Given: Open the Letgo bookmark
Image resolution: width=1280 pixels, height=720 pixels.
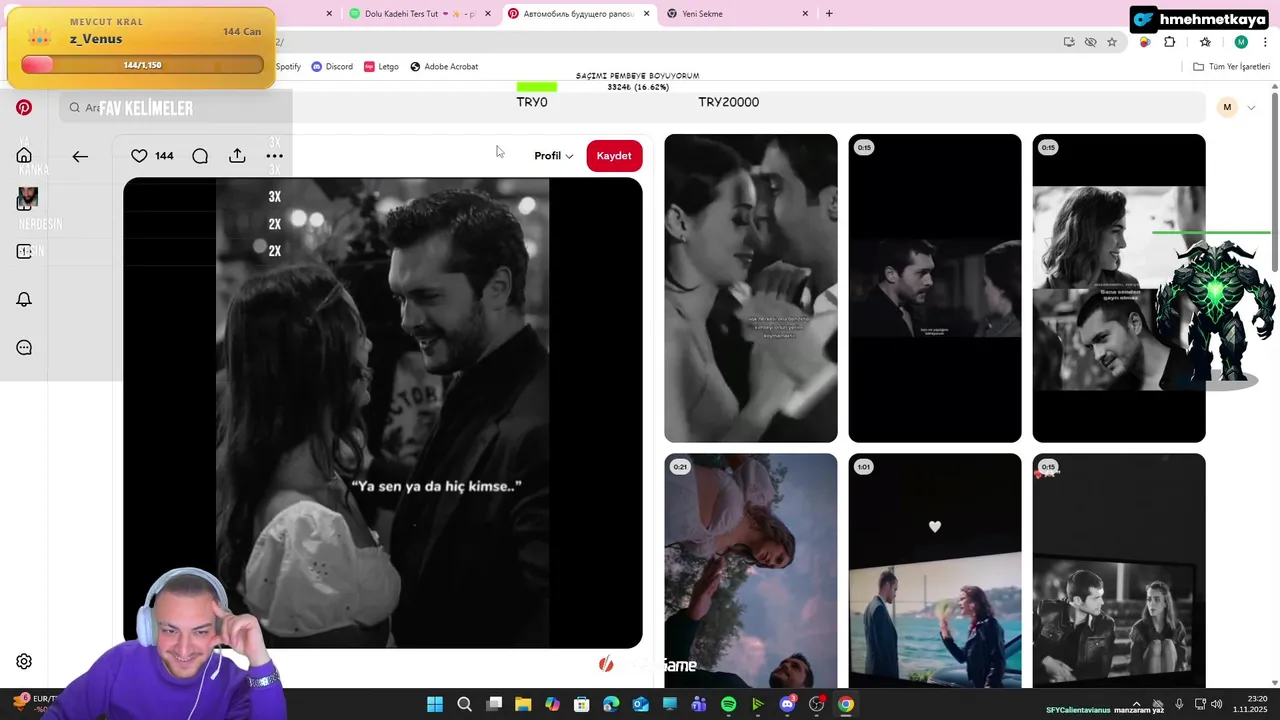Looking at the screenshot, I should tap(381, 67).
